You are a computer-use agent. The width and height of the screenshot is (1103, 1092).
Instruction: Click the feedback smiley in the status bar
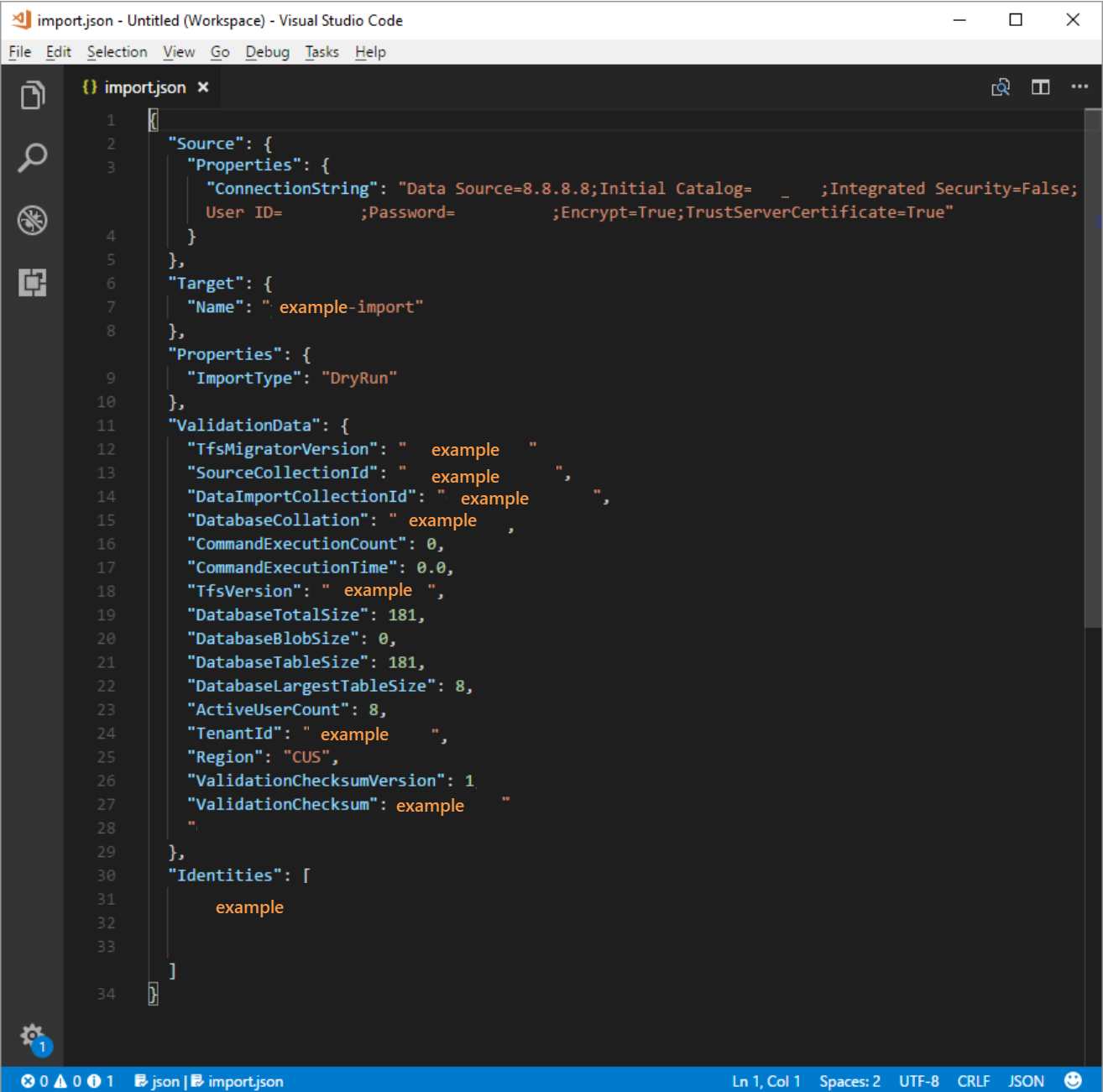[1077, 1081]
